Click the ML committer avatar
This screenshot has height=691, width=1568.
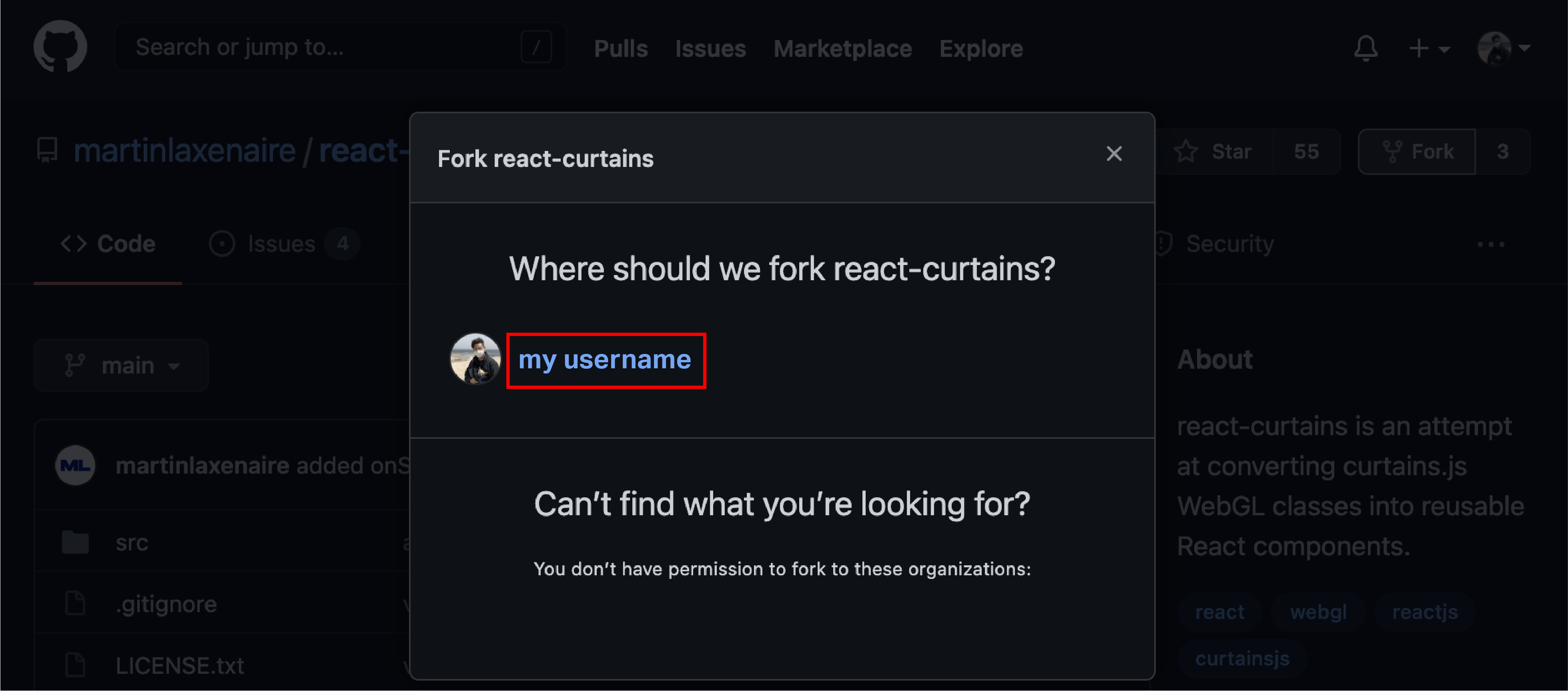pyautogui.click(x=76, y=466)
